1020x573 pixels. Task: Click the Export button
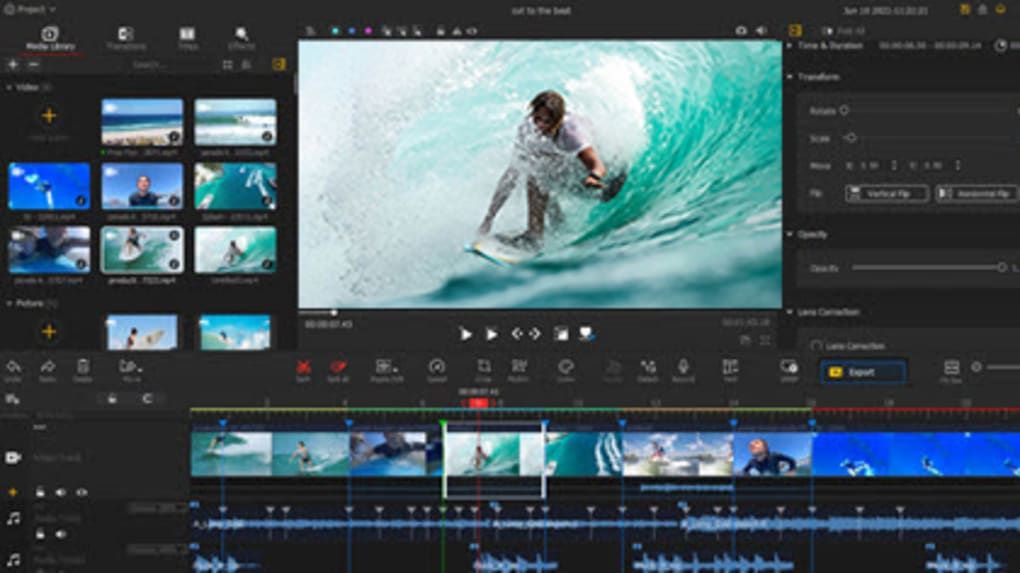pyautogui.click(x=862, y=372)
